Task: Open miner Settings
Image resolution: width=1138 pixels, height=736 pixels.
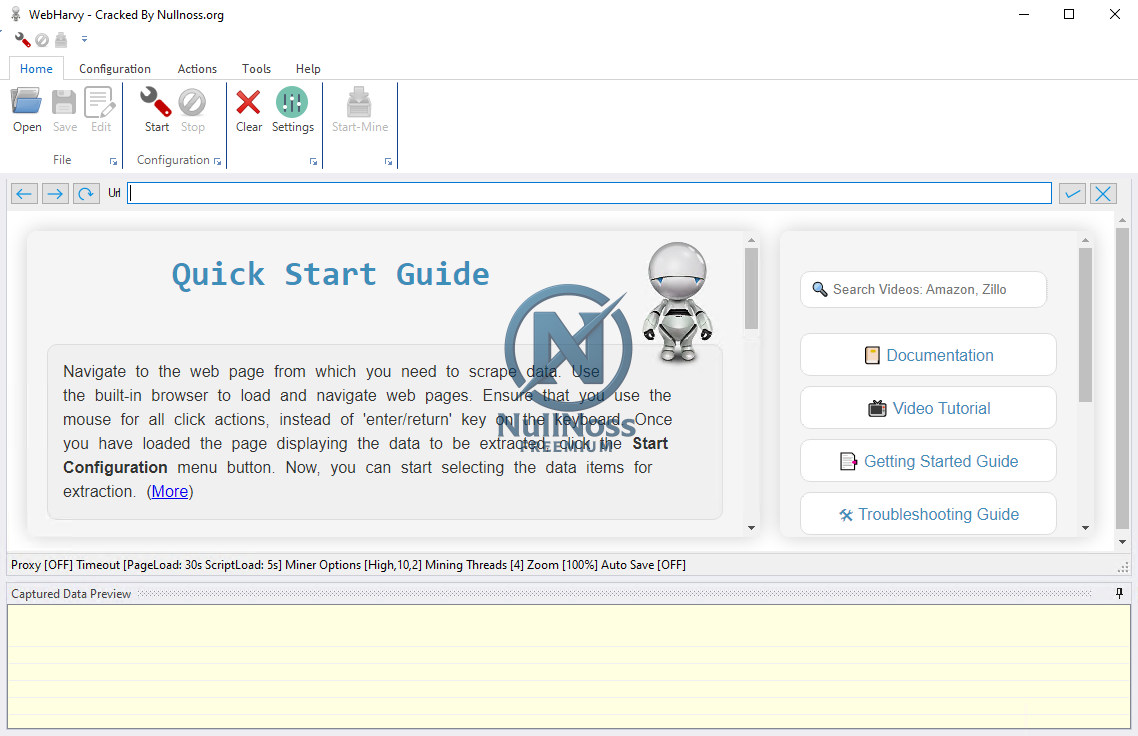Action: point(292,110)
